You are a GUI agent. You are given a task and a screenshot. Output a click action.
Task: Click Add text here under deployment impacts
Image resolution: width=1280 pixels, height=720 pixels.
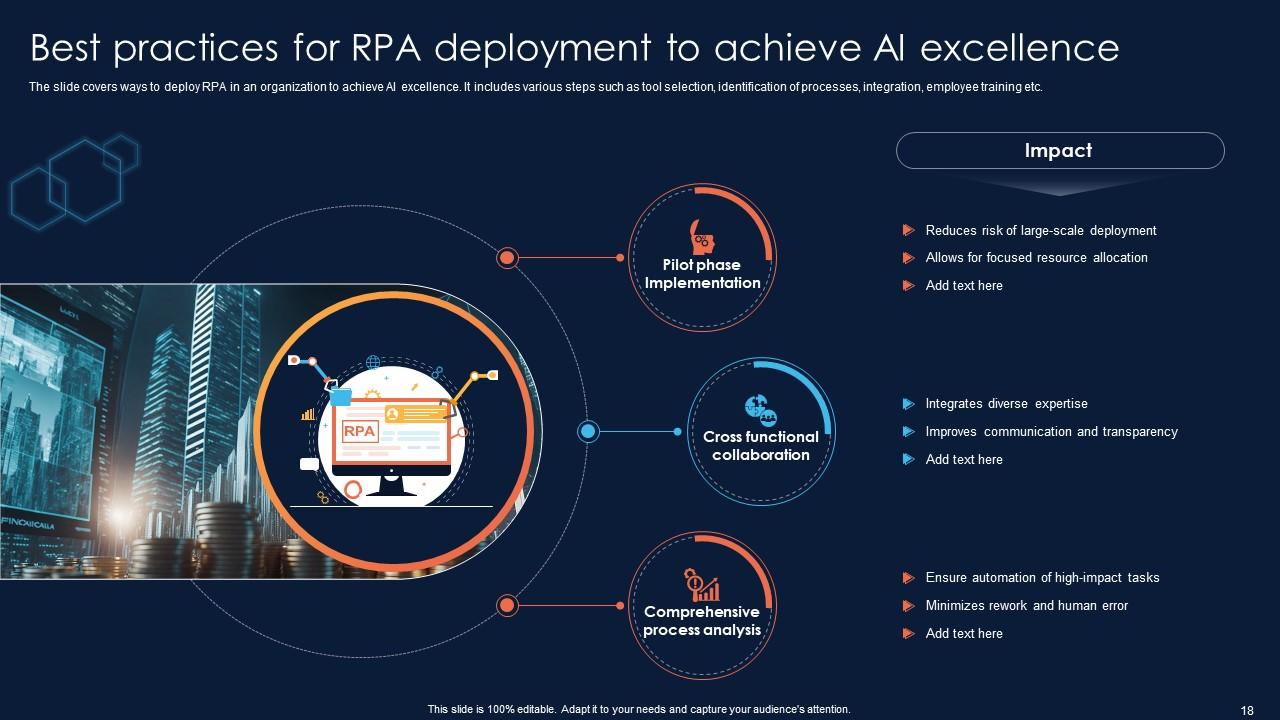pos(963,285)
